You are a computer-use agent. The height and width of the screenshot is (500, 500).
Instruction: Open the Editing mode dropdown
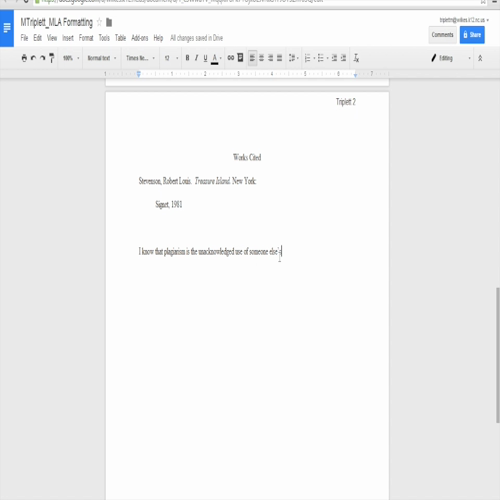click(451, 58)
